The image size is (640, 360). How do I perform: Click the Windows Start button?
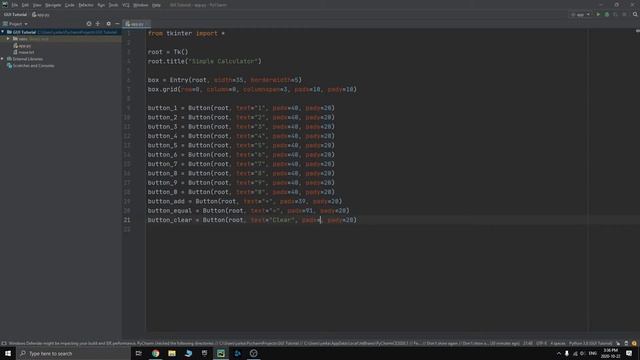[x=8, y=353]
